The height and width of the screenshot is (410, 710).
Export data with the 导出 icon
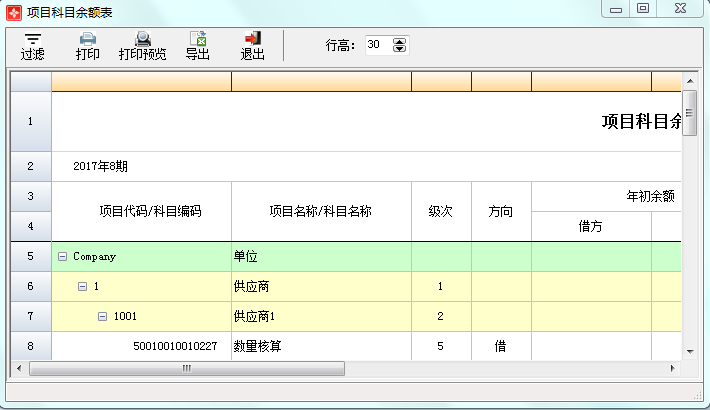(x=198, y=46)
